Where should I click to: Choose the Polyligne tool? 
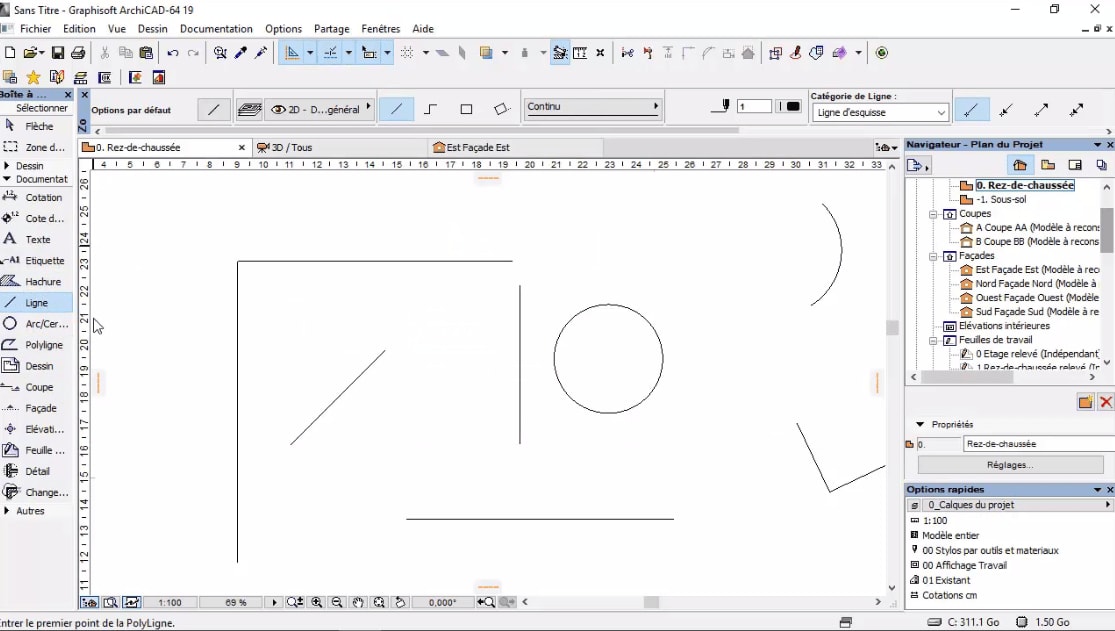point(36,345)
